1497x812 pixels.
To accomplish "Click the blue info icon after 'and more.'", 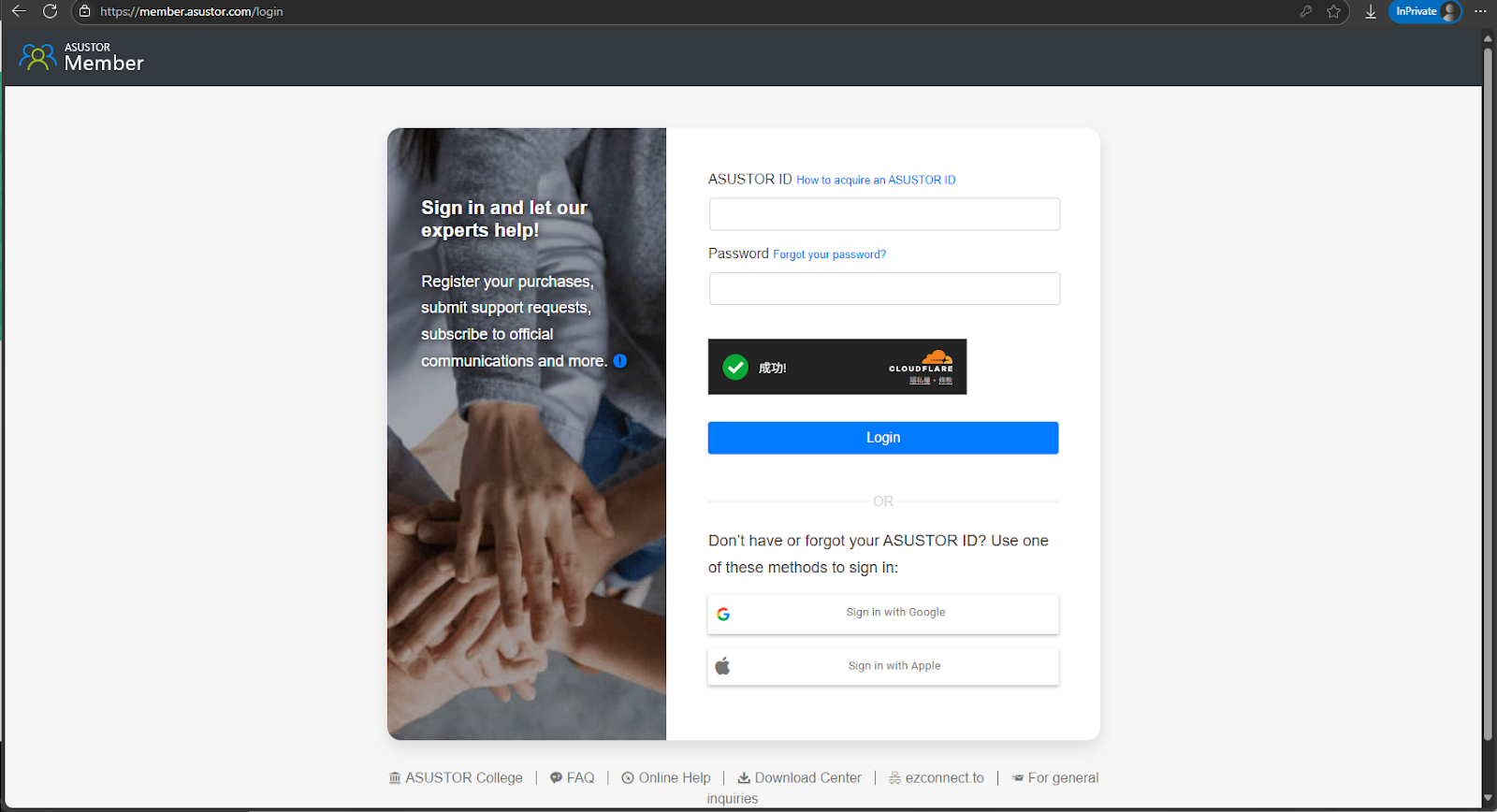I will pos(620,361).
